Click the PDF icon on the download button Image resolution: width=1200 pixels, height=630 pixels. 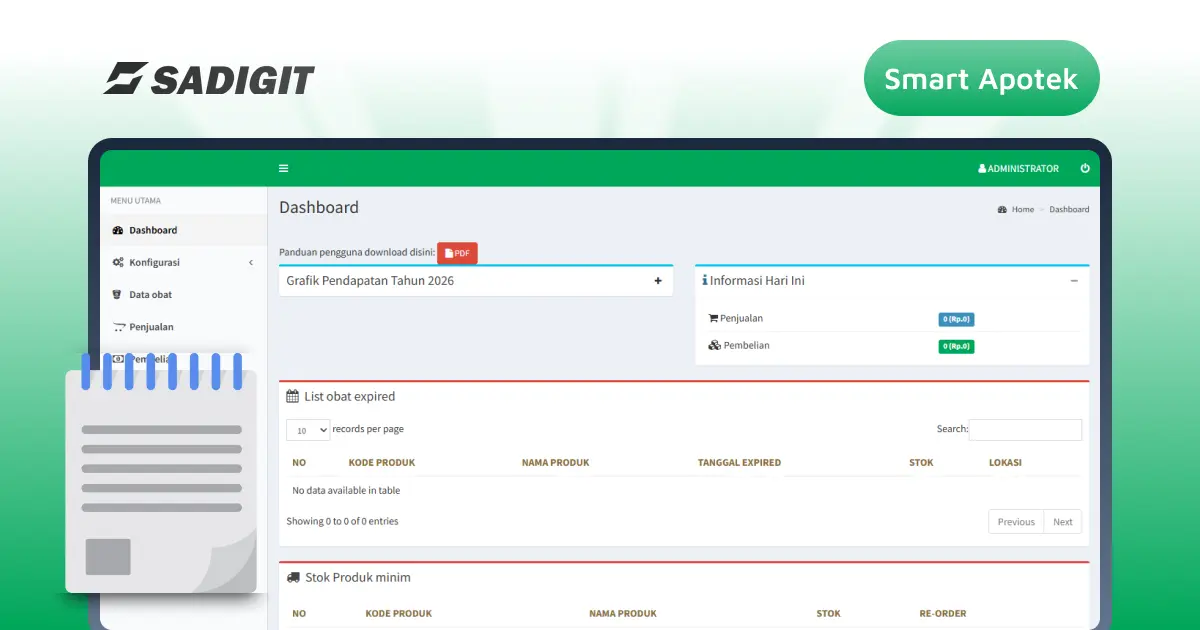coord(449,252)
